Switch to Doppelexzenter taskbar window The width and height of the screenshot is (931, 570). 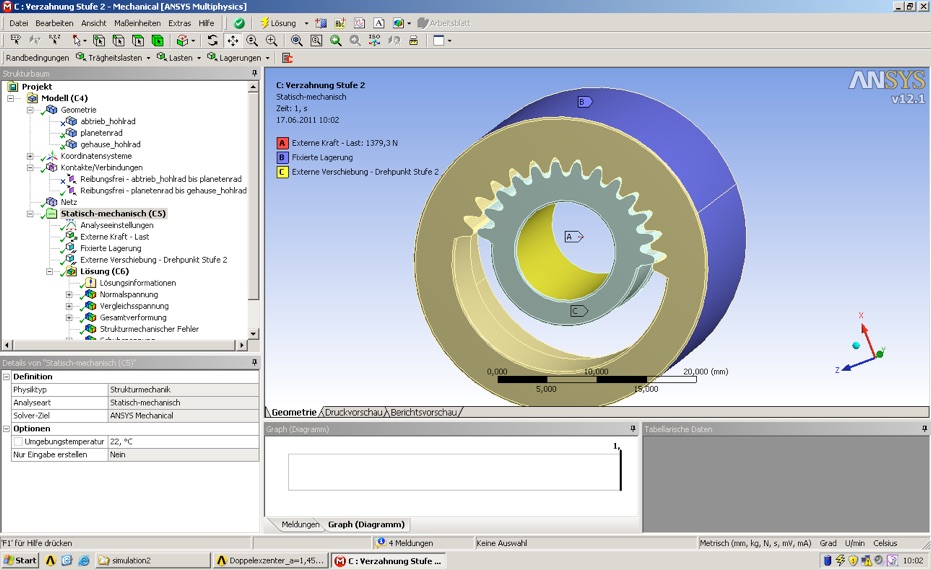[x=270, y=560]
